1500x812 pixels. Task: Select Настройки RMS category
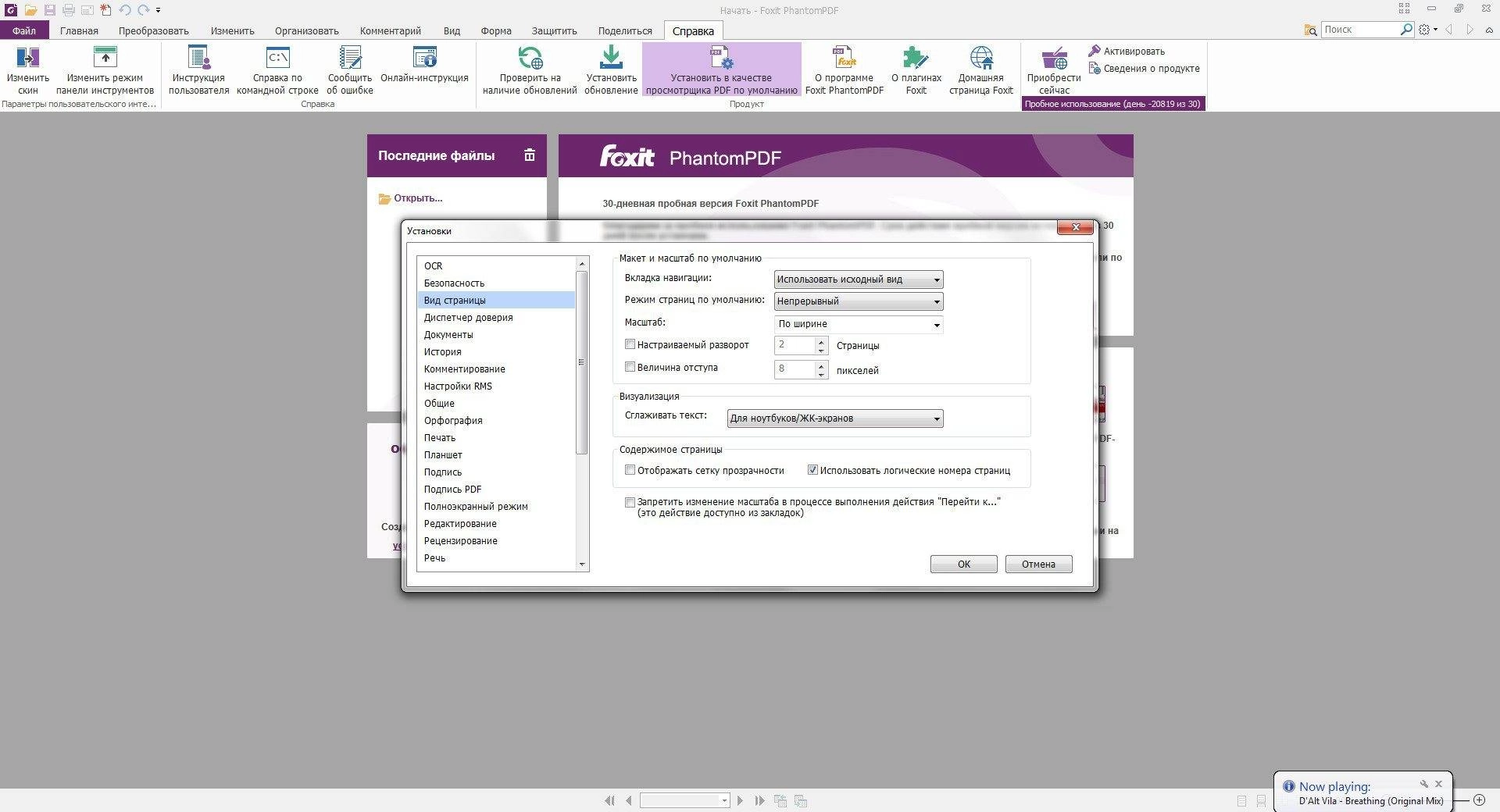pyautogui.click(x=496, y=386)
